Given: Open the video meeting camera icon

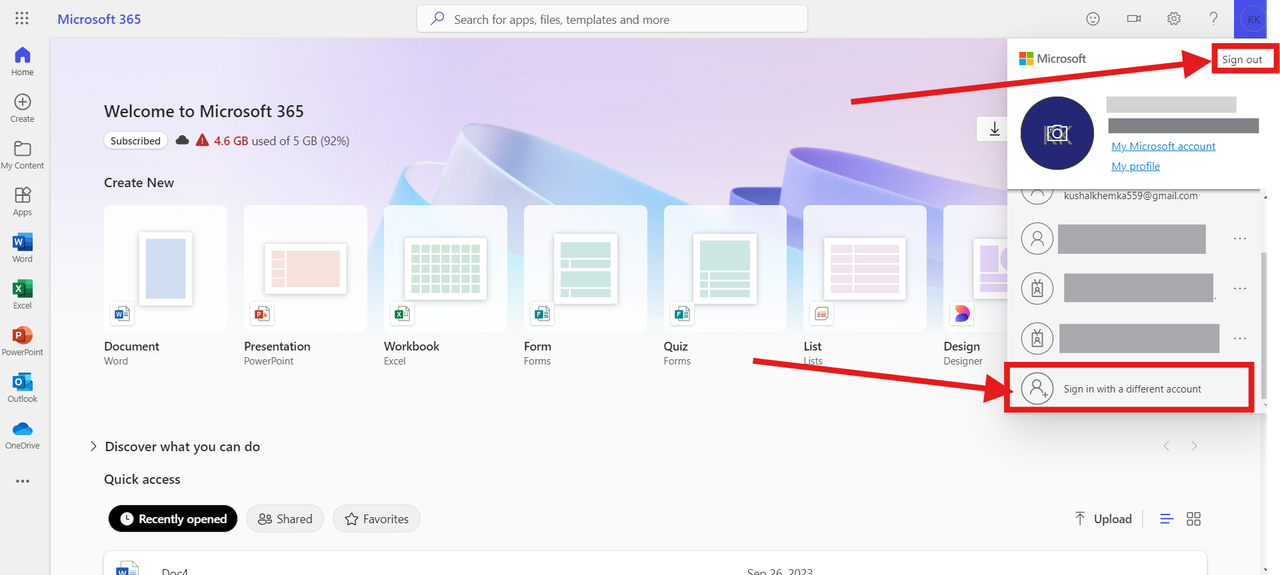Looking at the screenshot, I should [1133, 19].
